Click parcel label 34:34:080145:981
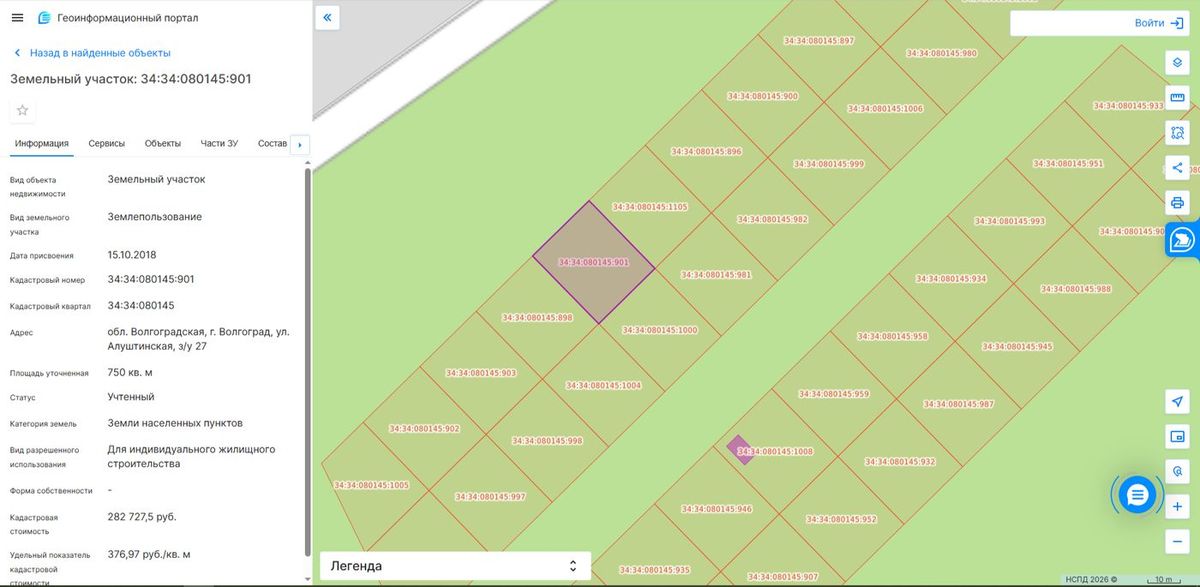The image size is (1200, 587). [716, 274]
